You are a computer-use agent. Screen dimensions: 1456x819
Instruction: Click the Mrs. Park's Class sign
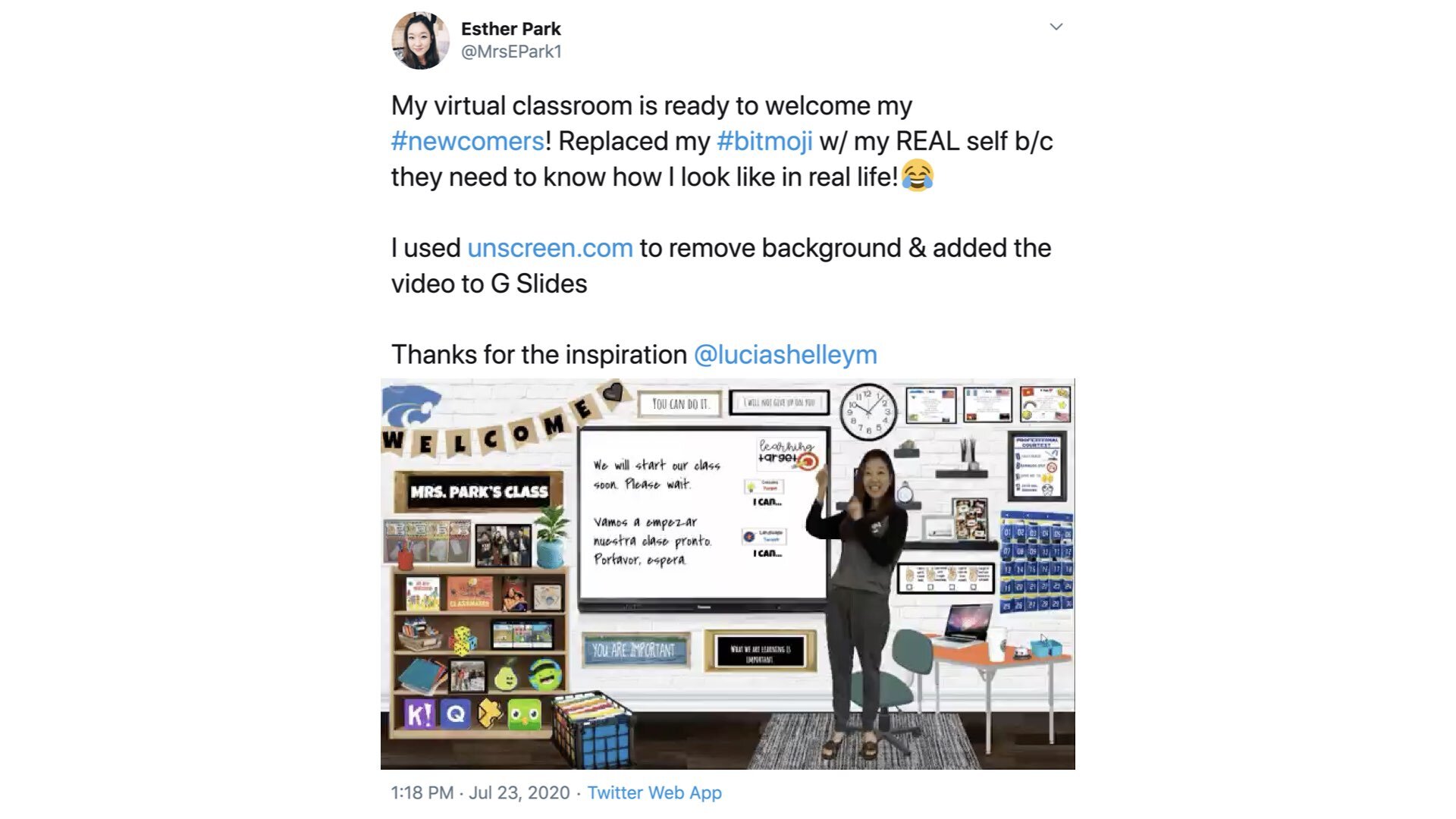(x=479, y=492)
